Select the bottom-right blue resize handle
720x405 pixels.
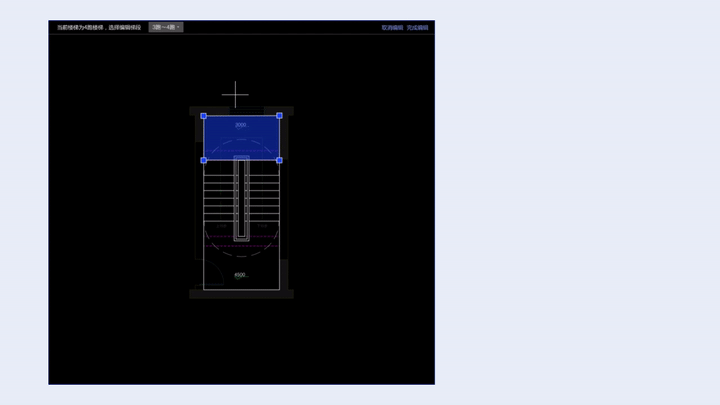[x=279, y=160]
